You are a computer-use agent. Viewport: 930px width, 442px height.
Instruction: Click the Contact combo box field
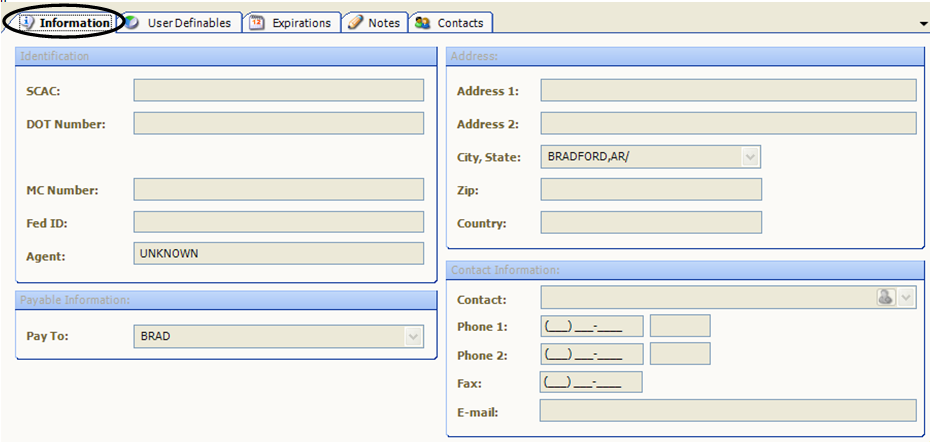point(728,298)
